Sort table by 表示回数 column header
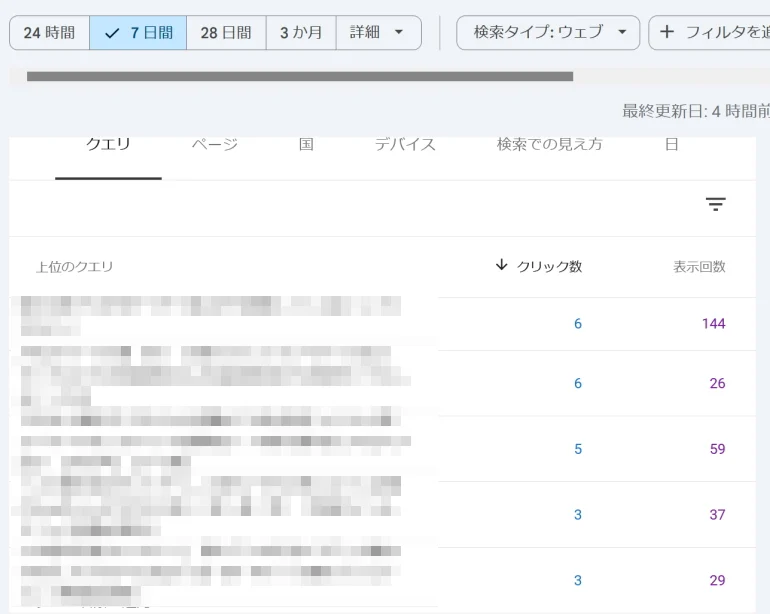This screenshot has height=614, width=770. 699,267
